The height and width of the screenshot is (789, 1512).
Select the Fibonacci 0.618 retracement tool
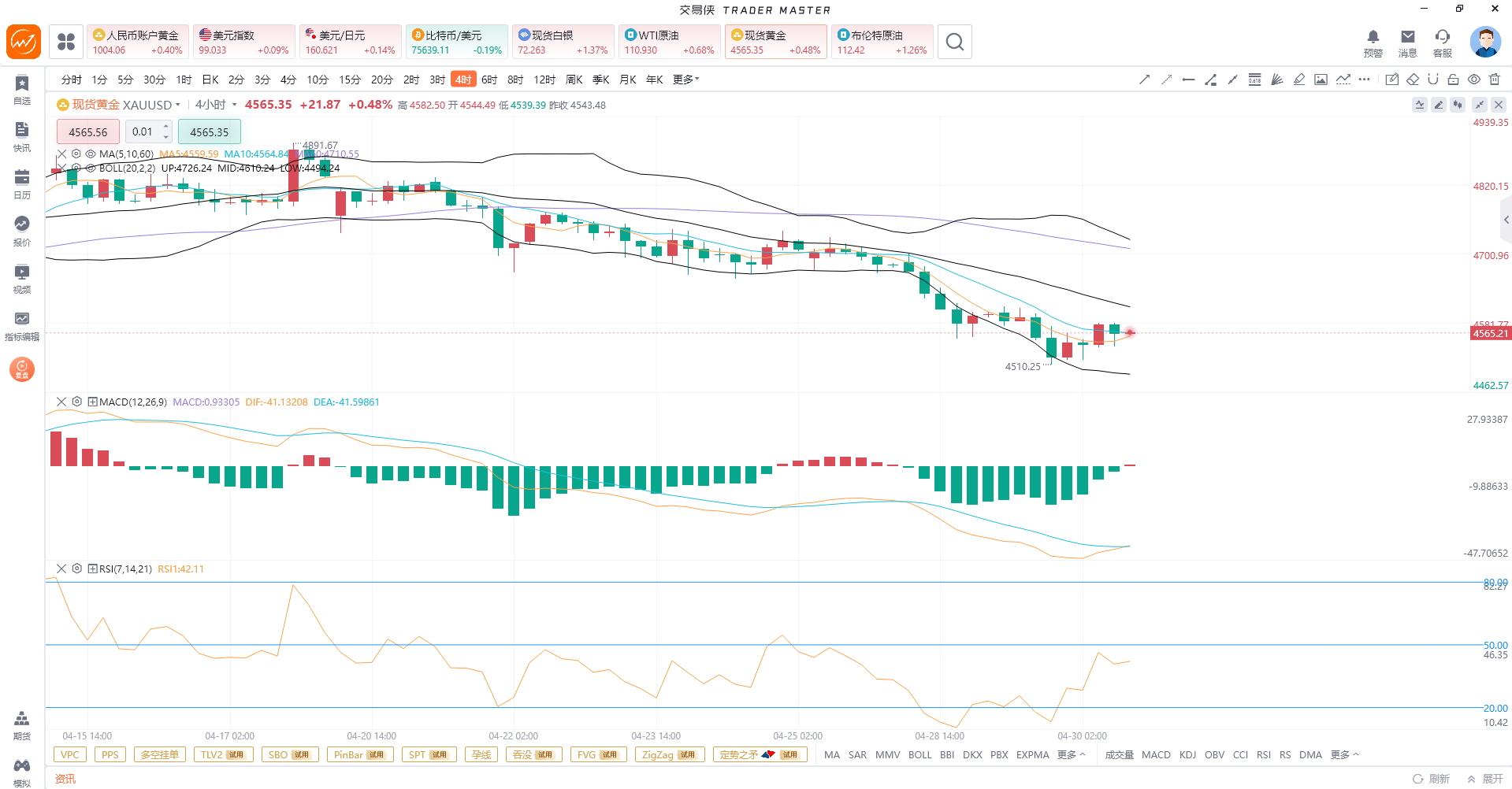(x=1254, y=80)
